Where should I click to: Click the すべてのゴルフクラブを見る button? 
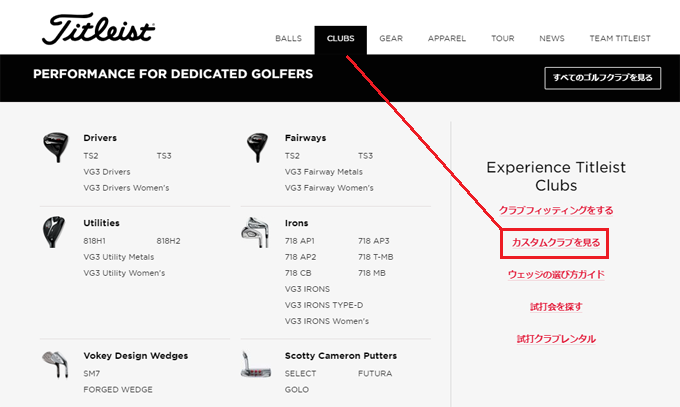coord(603,78)
